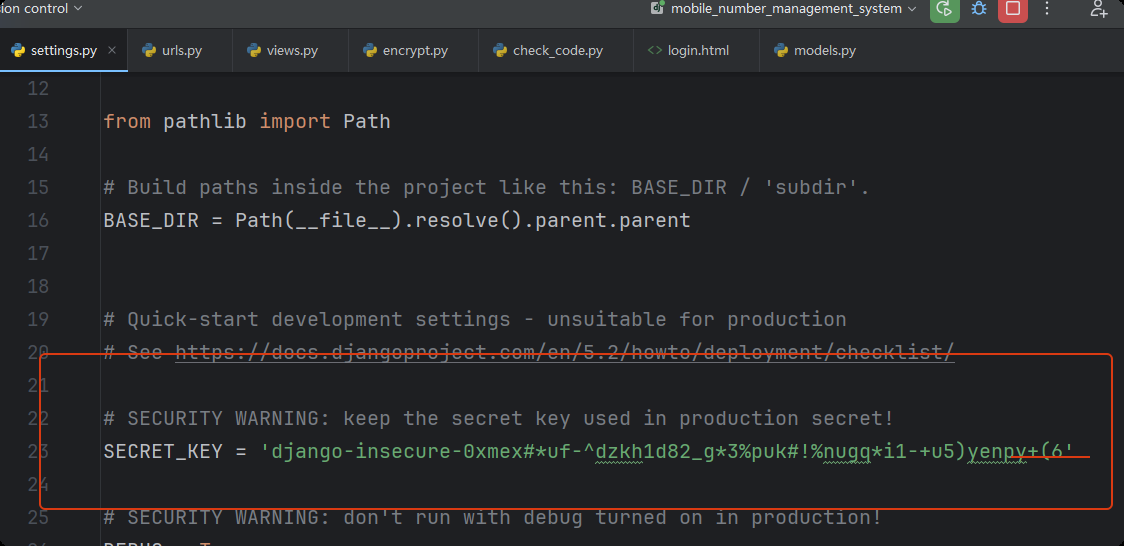Toggle breakpoint at line number 16
The height and width of the screenshot is (546, 1124).
pos(37,220)
